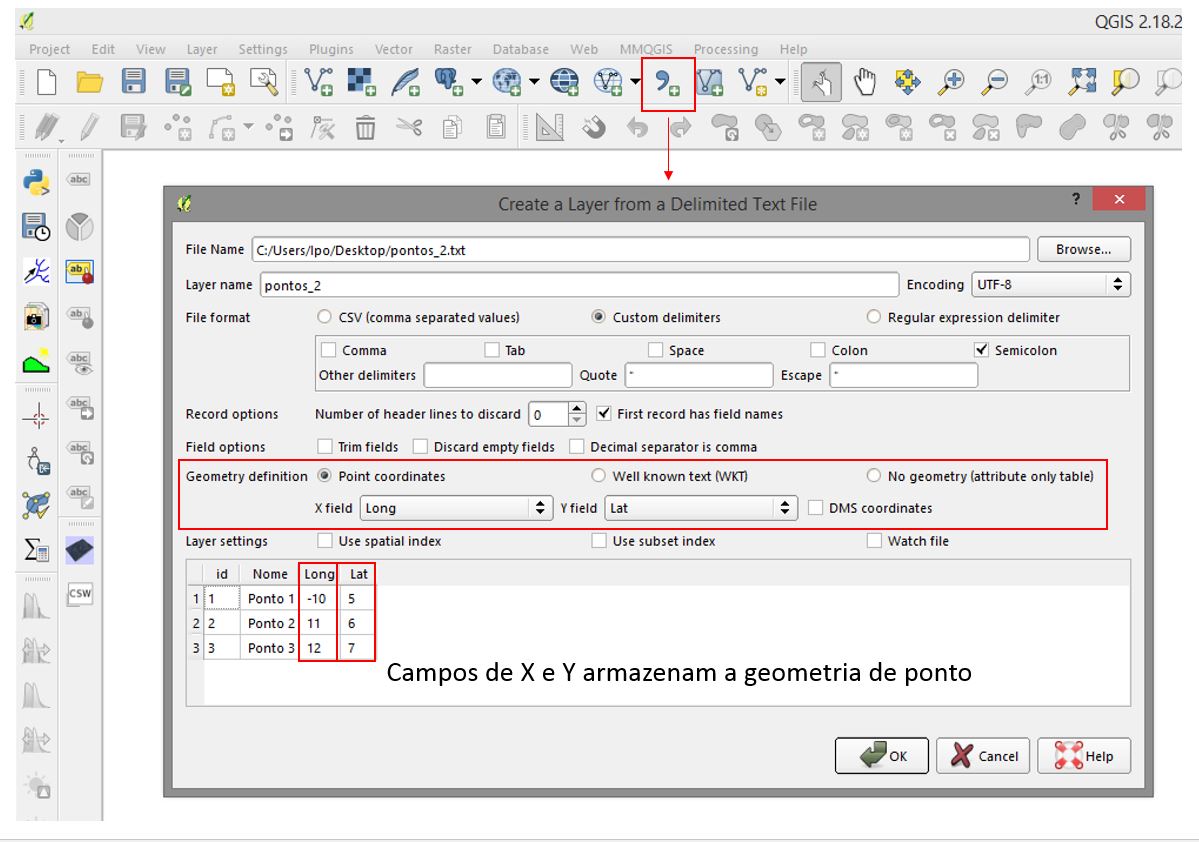The width and height of the screenshot is (1199, 842).
Task: Open the Y field dropdown
Action: point(701,508)
